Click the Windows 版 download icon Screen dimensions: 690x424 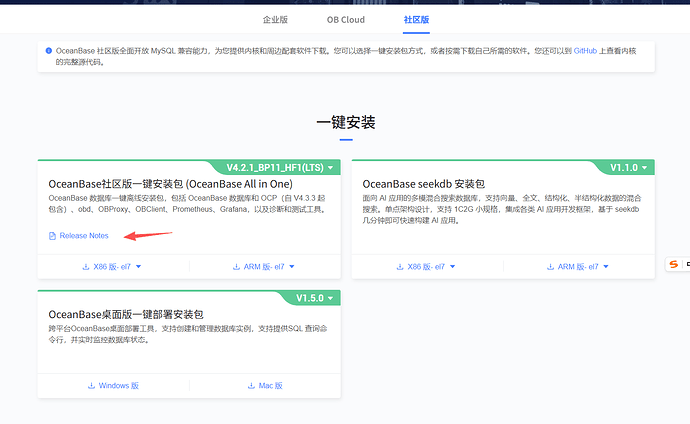click(x=91, y=385)
